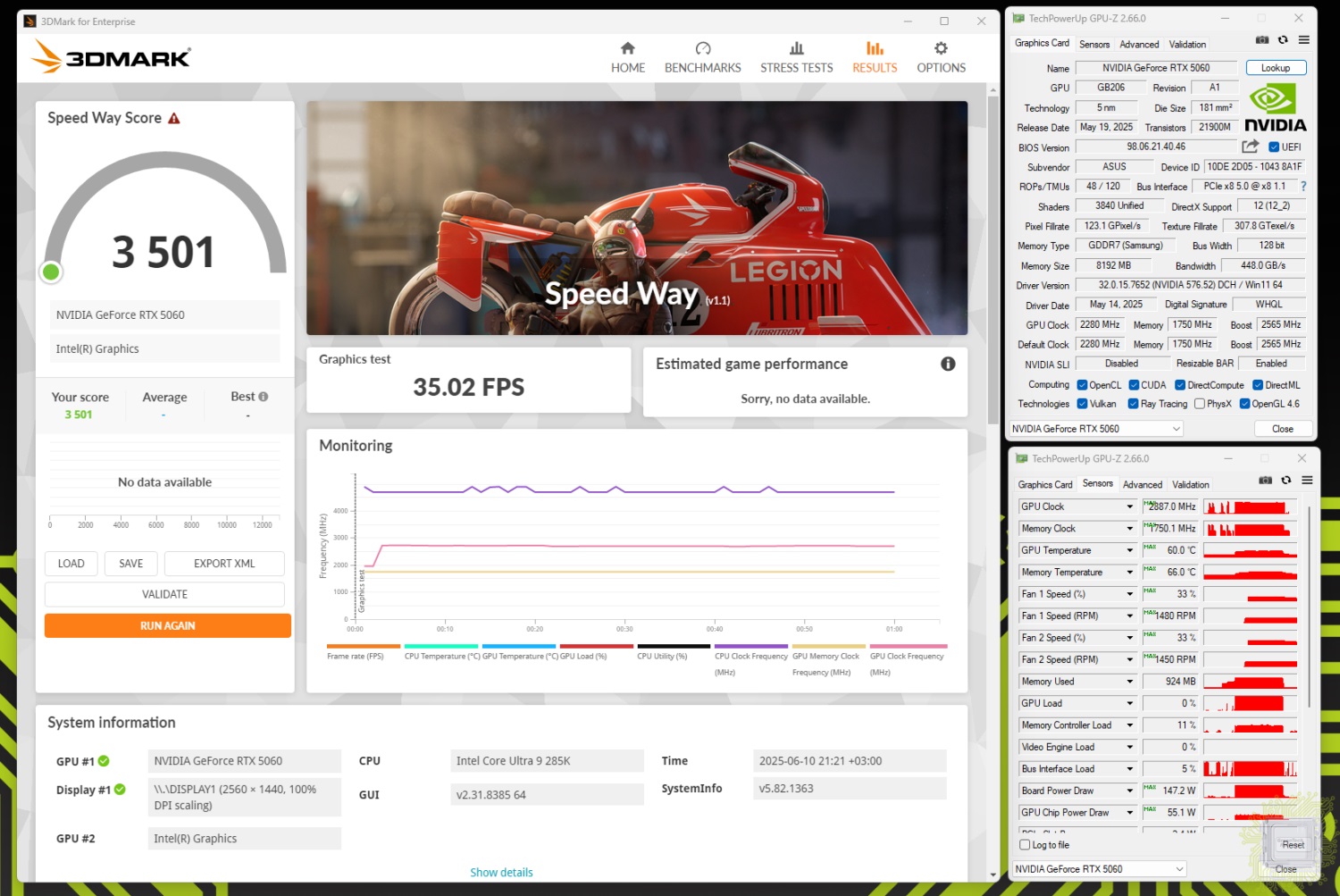Open Estimated game performance info icon

pos(948,364)
